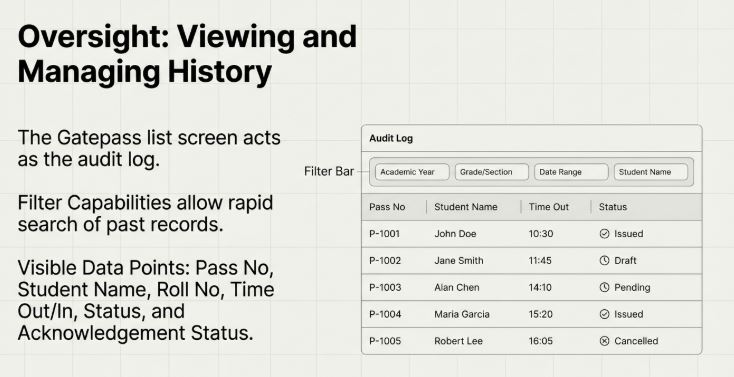Click the Pending status text
The image size is (734, 377).
(632, 288)
